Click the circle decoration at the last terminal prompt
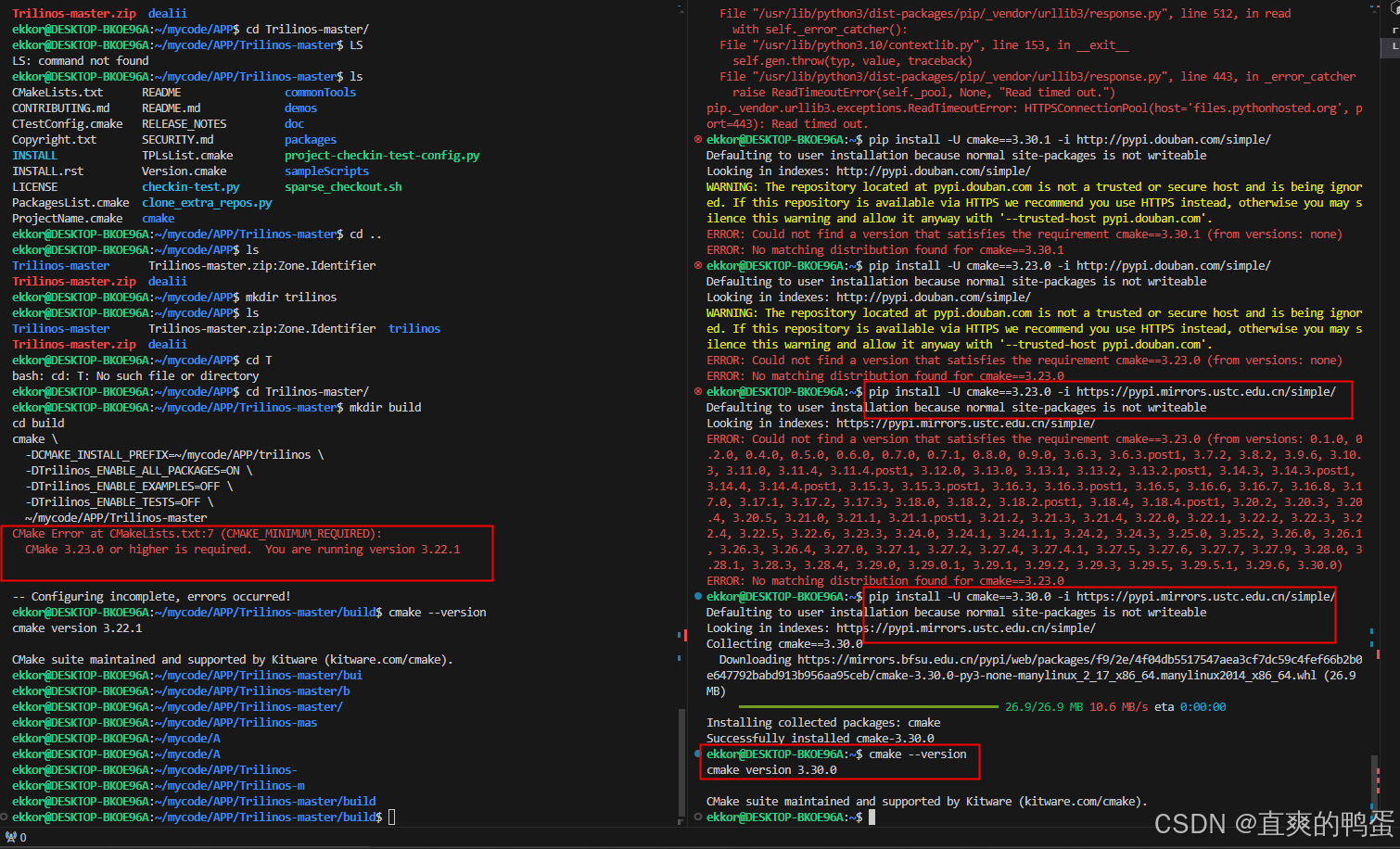 [697, 817]
